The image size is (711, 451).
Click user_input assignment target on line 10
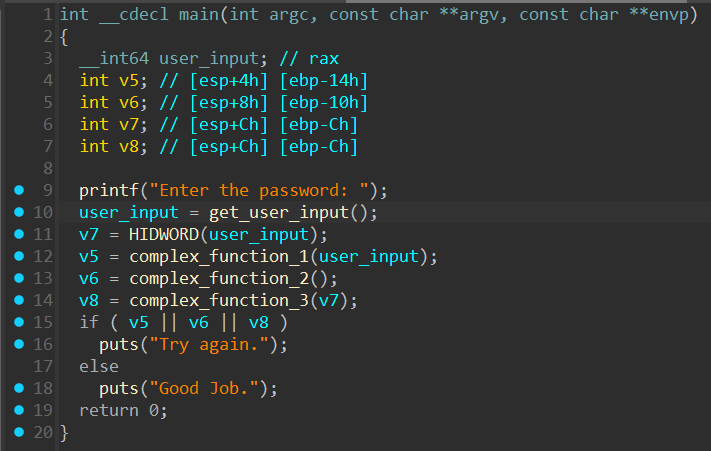(129, 213)
